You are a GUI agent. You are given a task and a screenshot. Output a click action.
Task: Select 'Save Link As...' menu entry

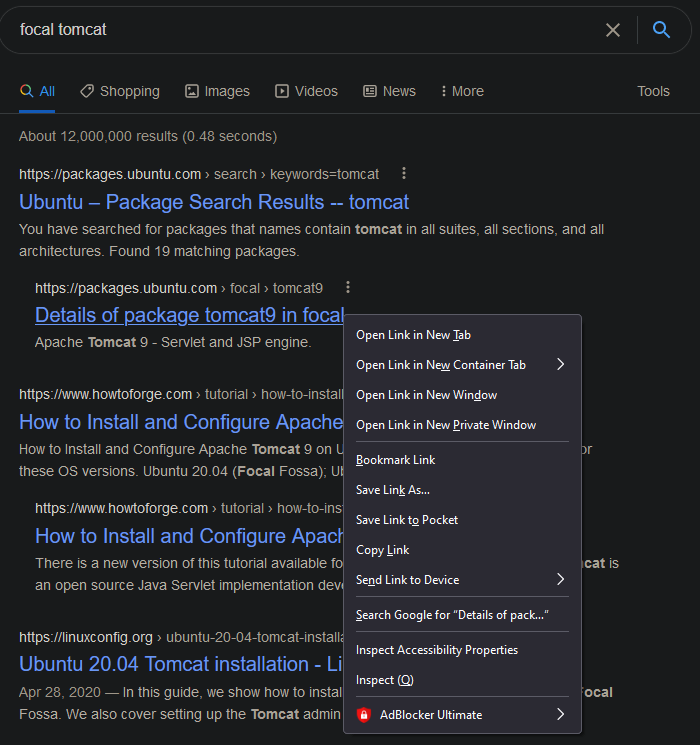462,490
